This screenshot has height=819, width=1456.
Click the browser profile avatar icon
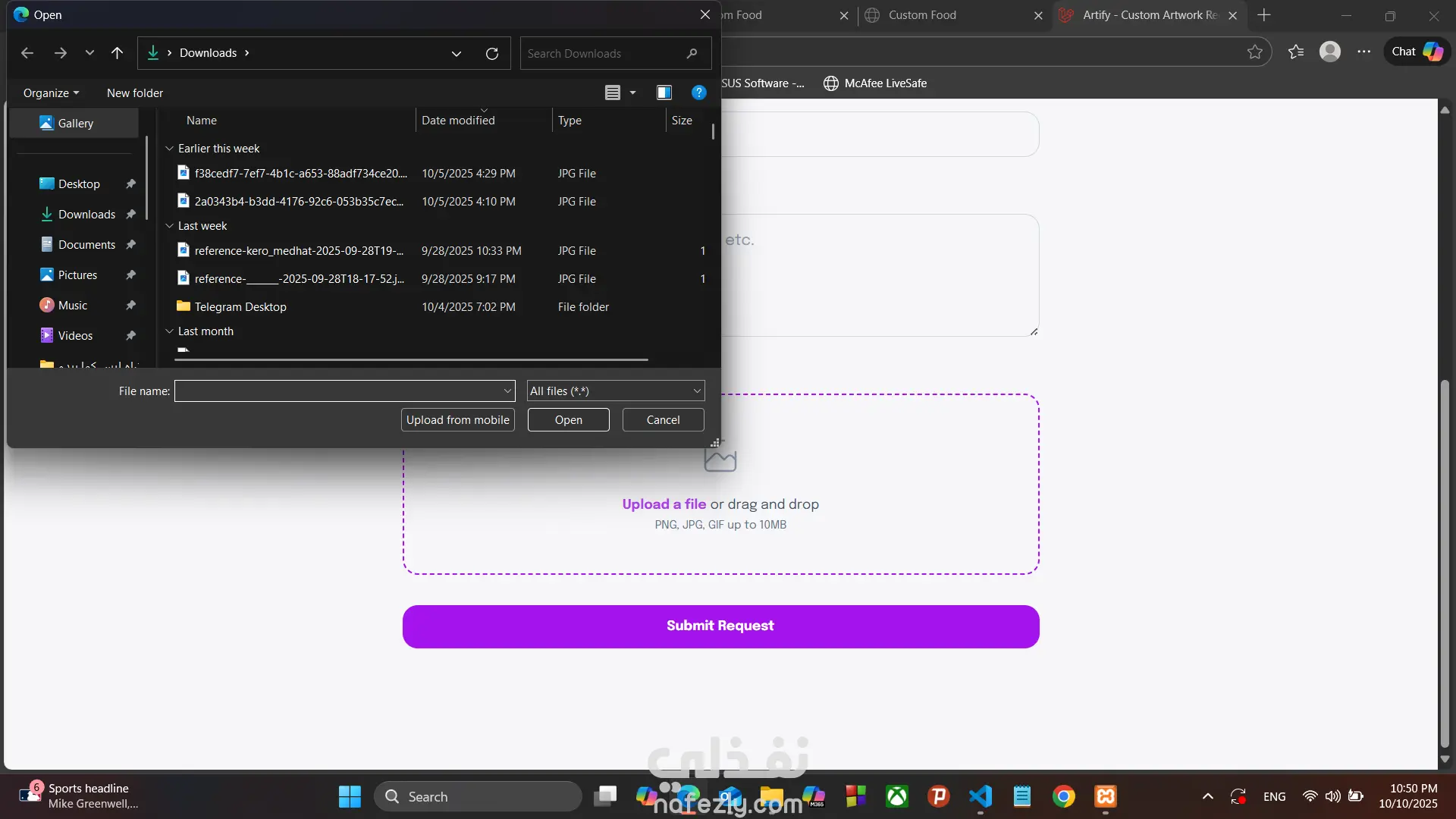1329,52
